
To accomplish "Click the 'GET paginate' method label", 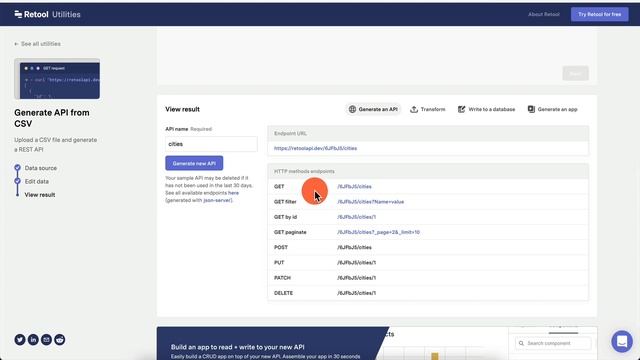I will coord(290,232).
